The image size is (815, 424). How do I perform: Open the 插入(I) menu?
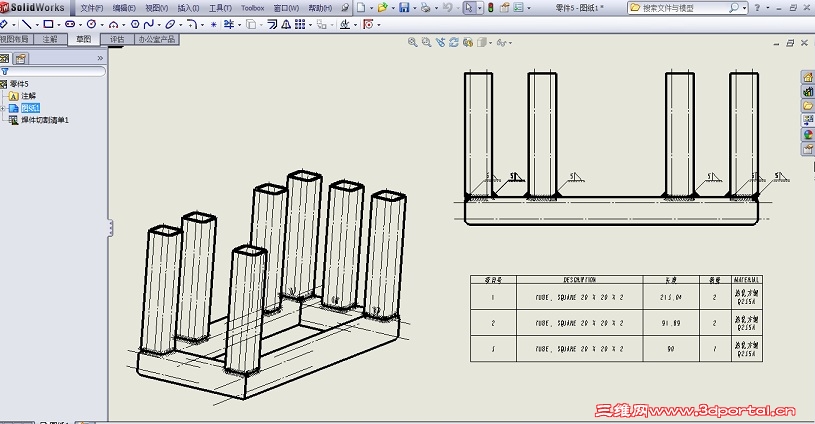[x=188, y=8]
